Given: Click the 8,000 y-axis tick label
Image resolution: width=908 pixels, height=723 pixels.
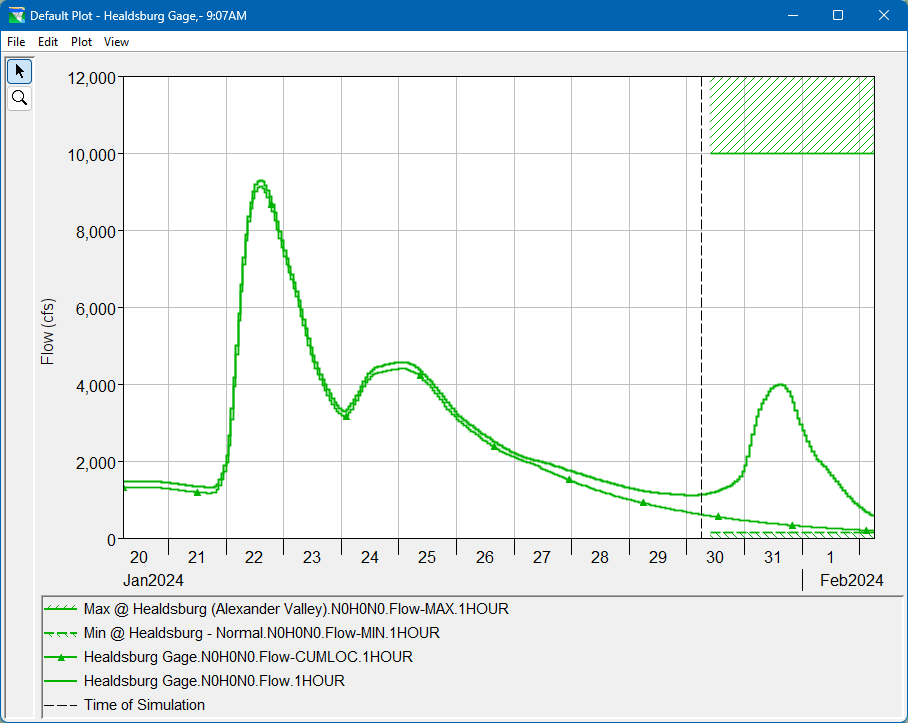Looking at the screenshot, I should tap(96, 232).
